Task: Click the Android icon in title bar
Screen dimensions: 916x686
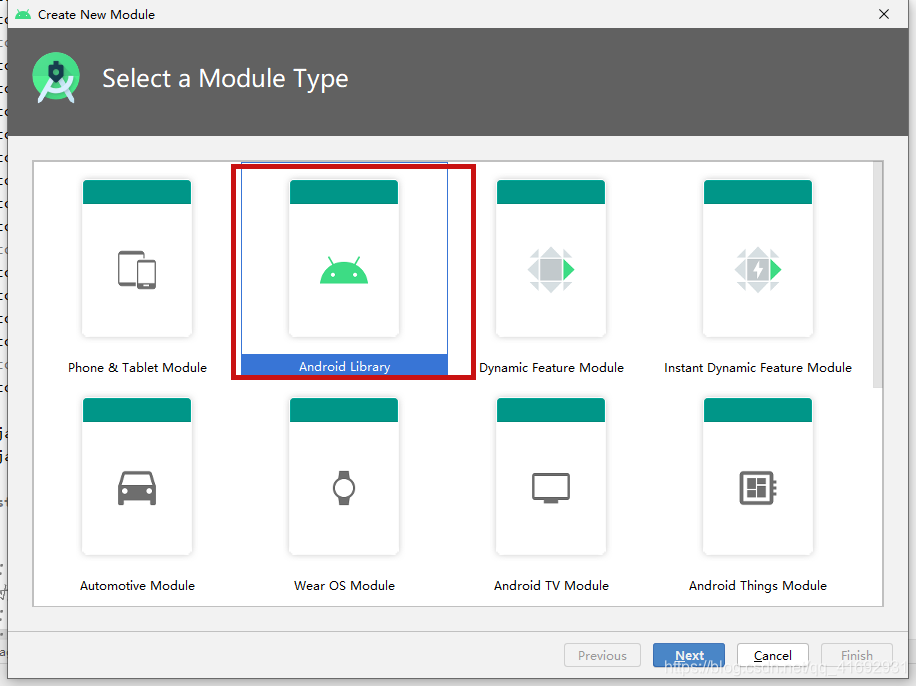Action: 23,15
